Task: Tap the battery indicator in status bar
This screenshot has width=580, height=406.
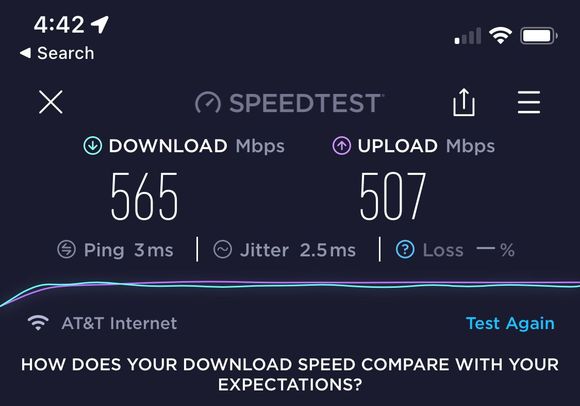Action: click(x=539, y=36)
